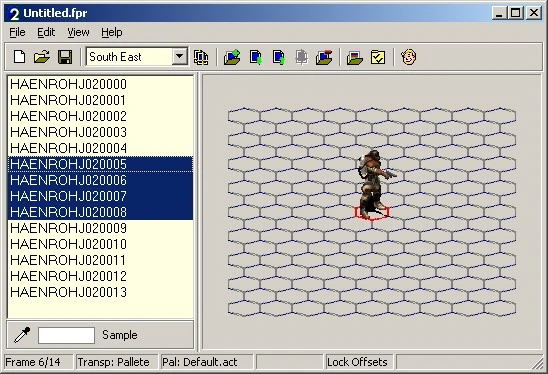Select frame HAENROHJ020011
Screen dimensions: 548x374
[x=100, y=260]
